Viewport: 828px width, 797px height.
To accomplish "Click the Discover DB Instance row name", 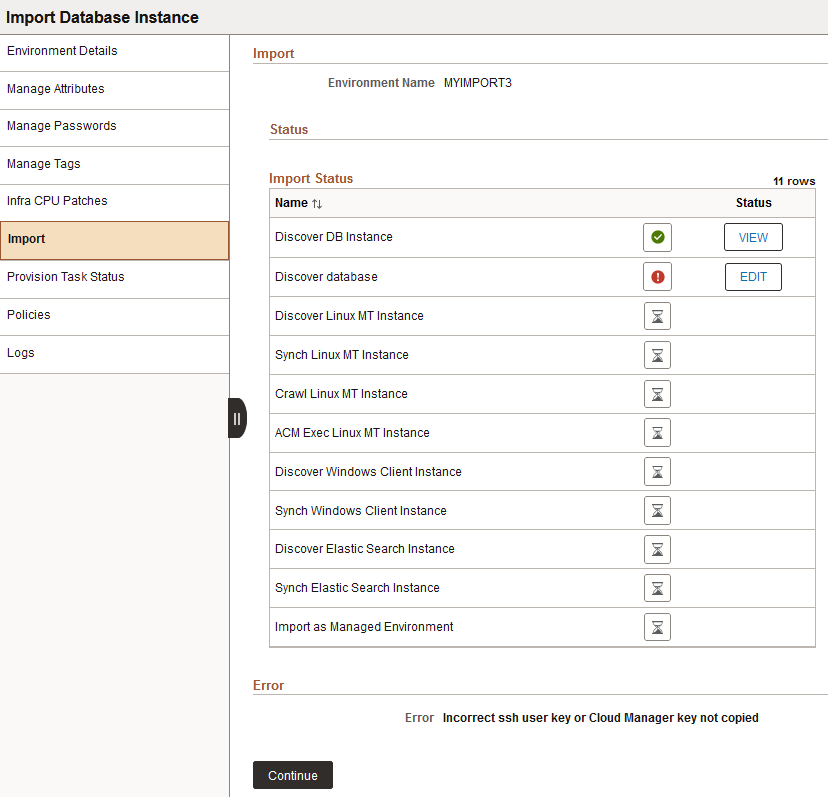I will [334, 237].
